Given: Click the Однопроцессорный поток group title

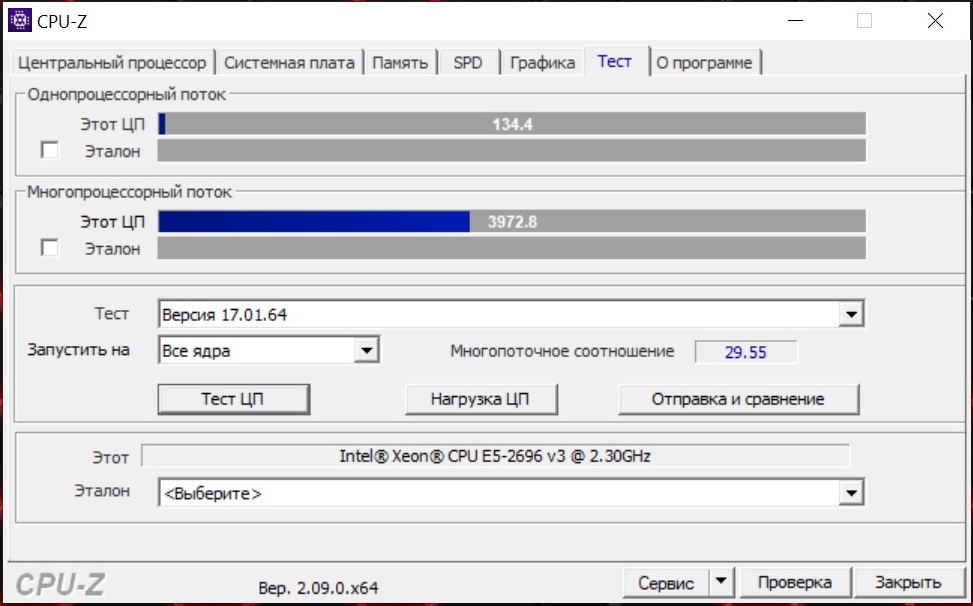Looking at the screenshot, I should coord(127,95).
